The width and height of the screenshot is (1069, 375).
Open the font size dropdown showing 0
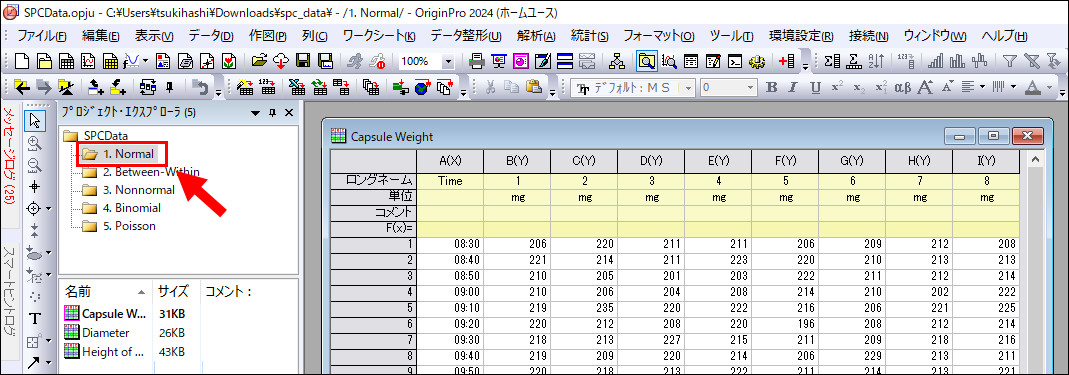pyautogui.click(x=750, y=87)
